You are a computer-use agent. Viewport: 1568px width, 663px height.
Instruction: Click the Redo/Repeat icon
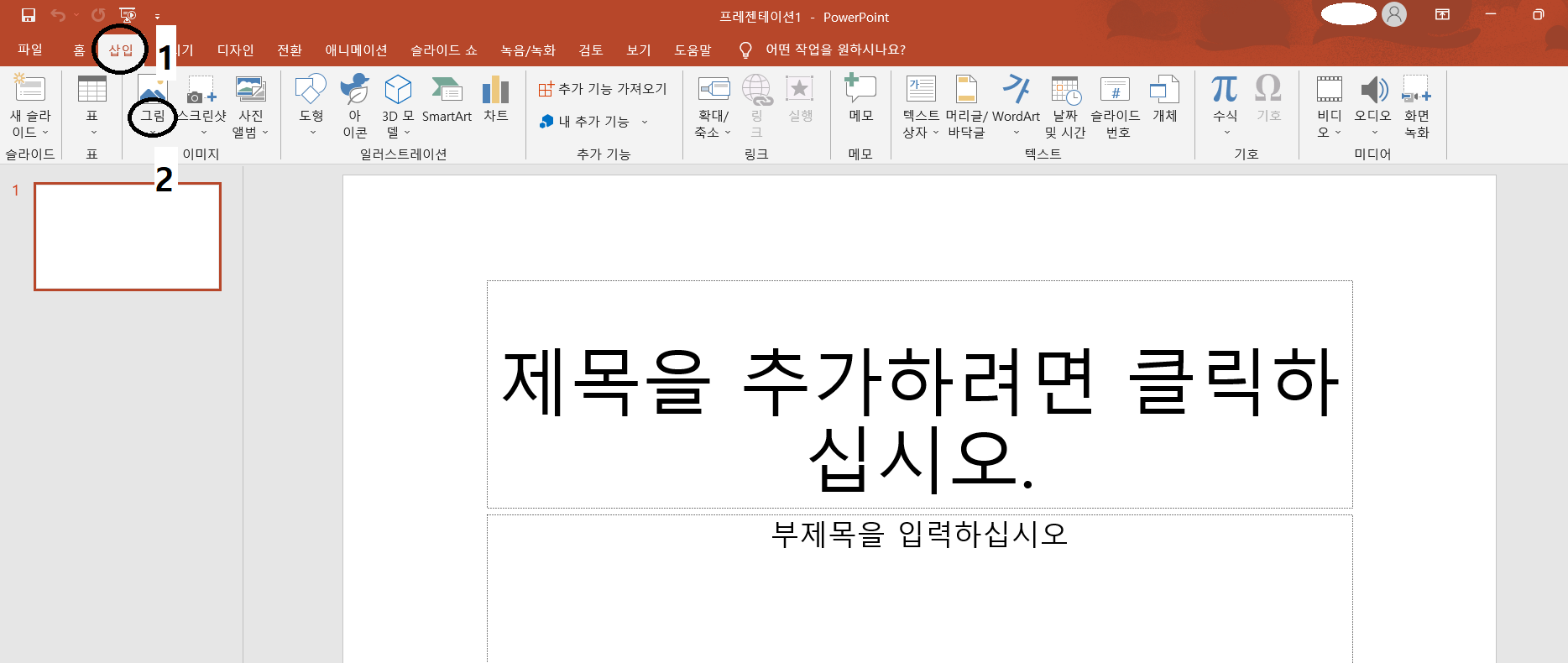pyautogui.click(x=98, y=15)
